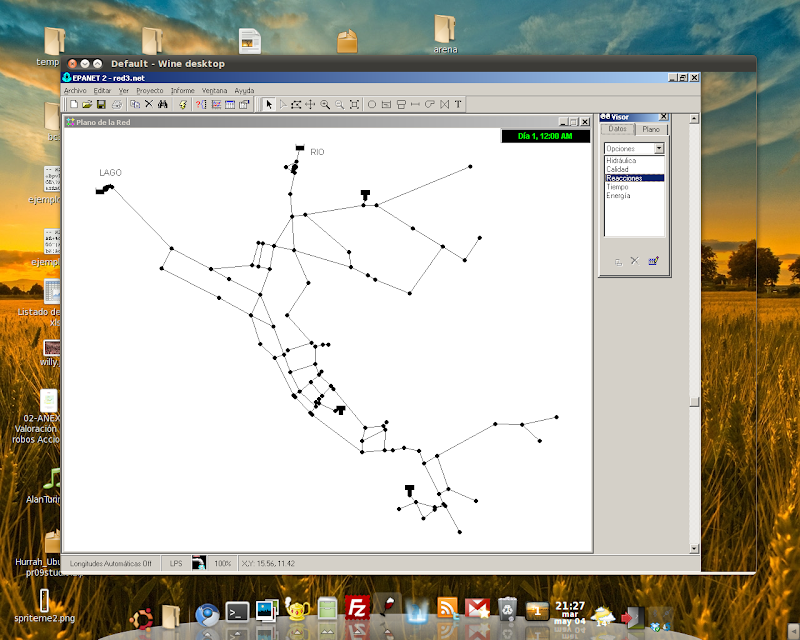This screenshot has width=800, height=640.
Task: Switch to the Datos tab in Visor
Action: [617, 129]
